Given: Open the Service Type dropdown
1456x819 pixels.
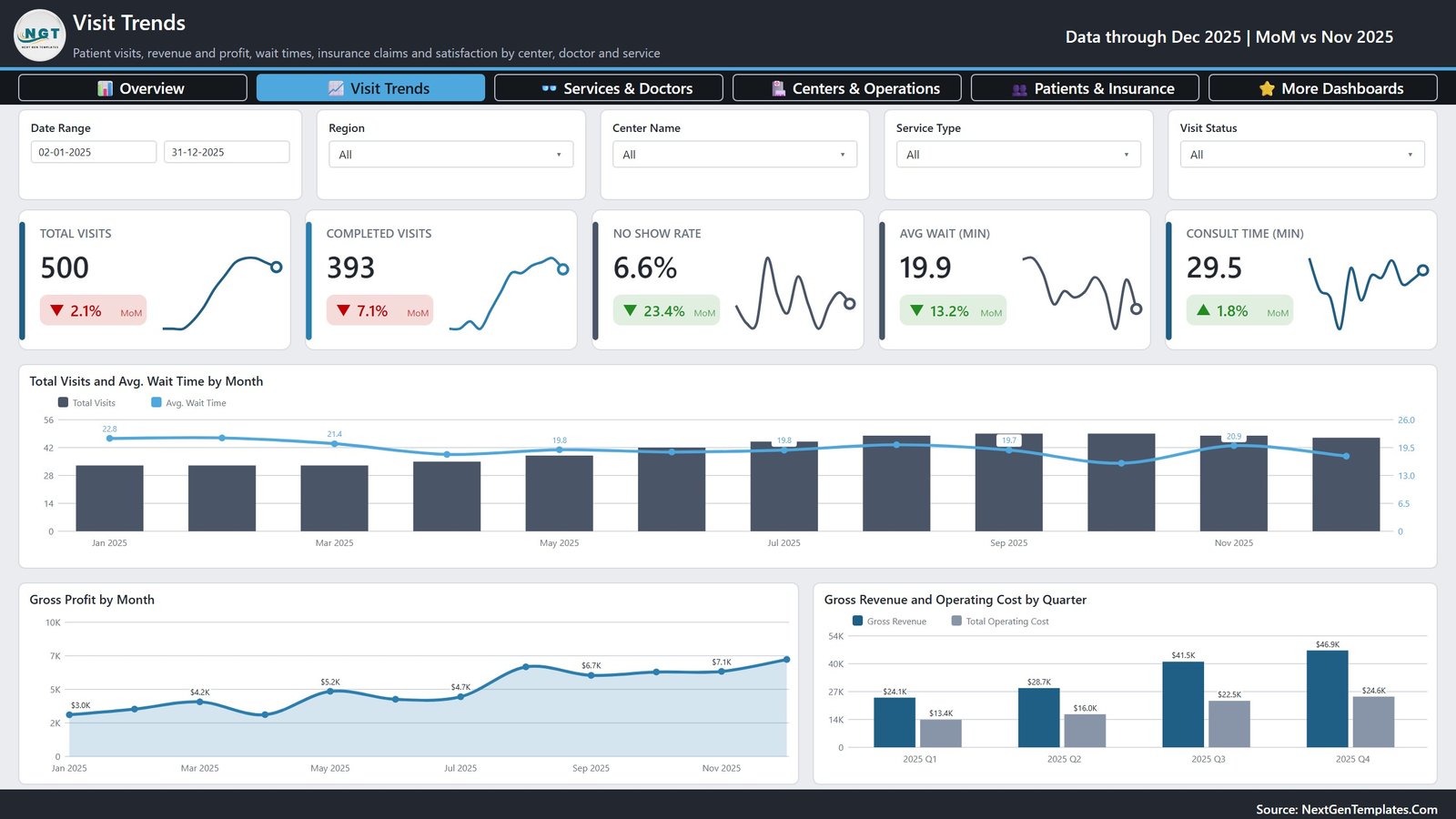Looking at the screenshot, I should 1018,155.
